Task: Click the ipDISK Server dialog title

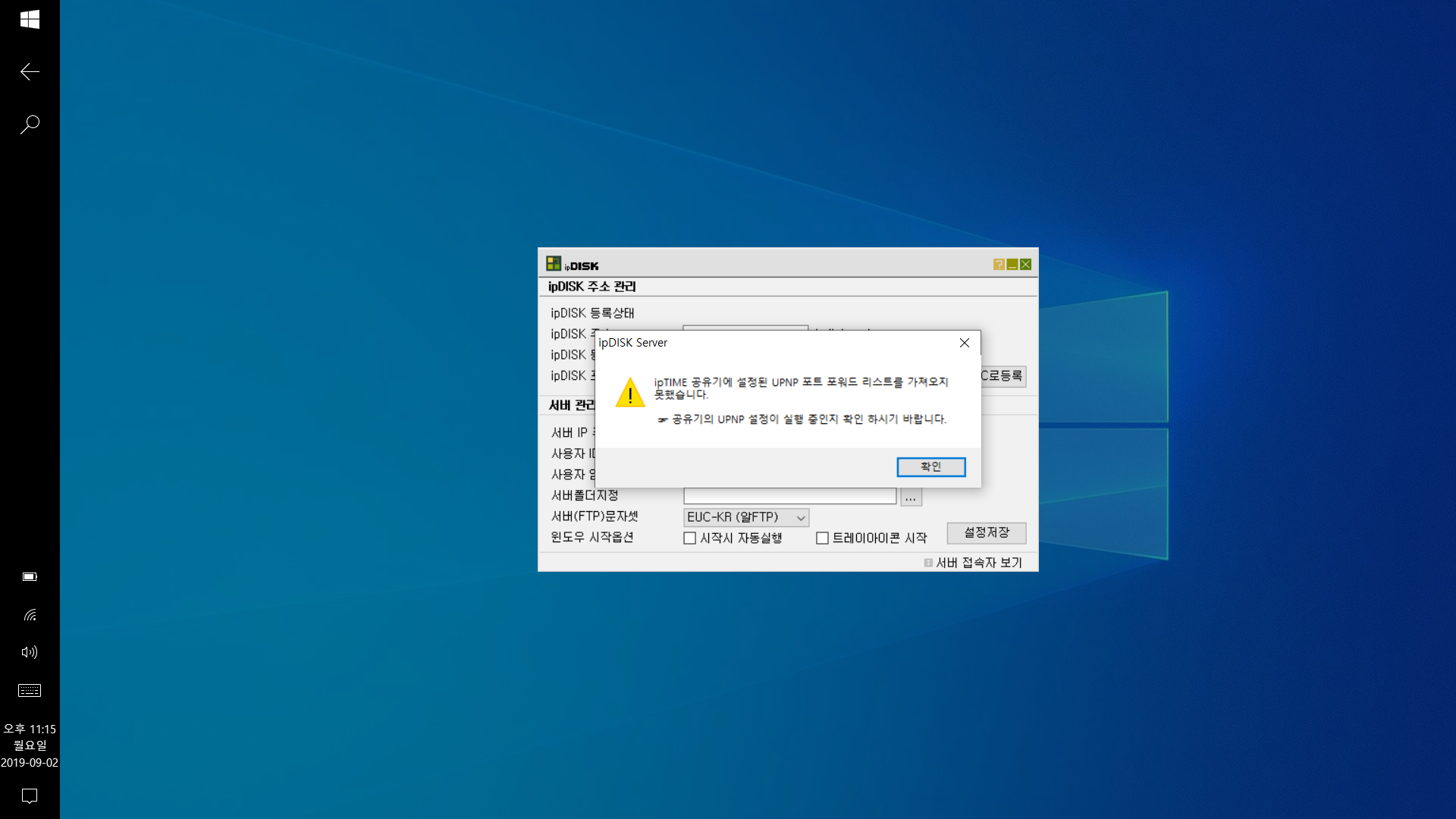Action: (x=633, y=343)
